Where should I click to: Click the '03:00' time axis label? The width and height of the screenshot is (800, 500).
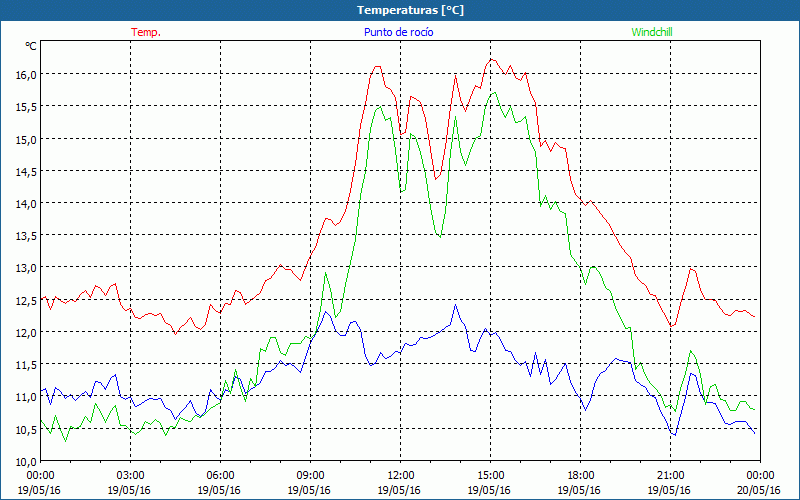pos(131,476)
